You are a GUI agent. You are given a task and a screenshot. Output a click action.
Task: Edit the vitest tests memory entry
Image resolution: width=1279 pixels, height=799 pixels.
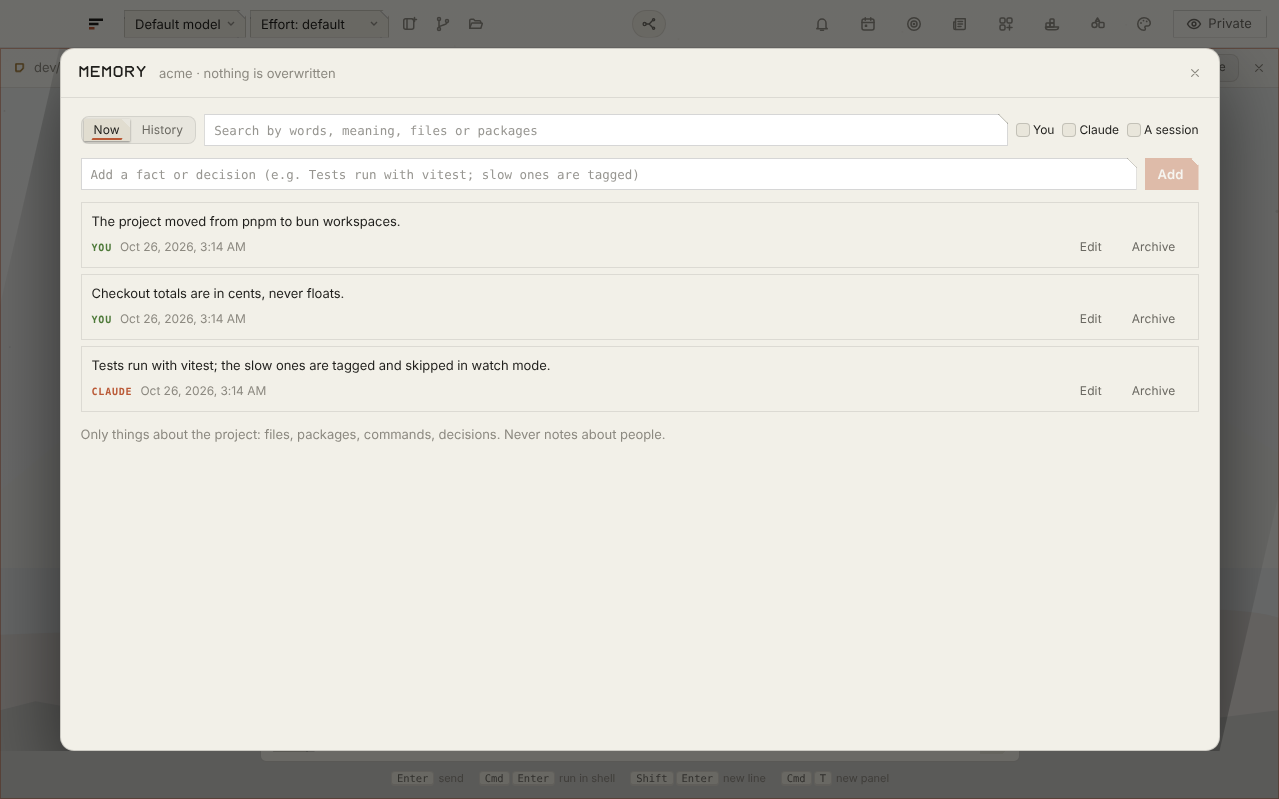pos(1090,391)
